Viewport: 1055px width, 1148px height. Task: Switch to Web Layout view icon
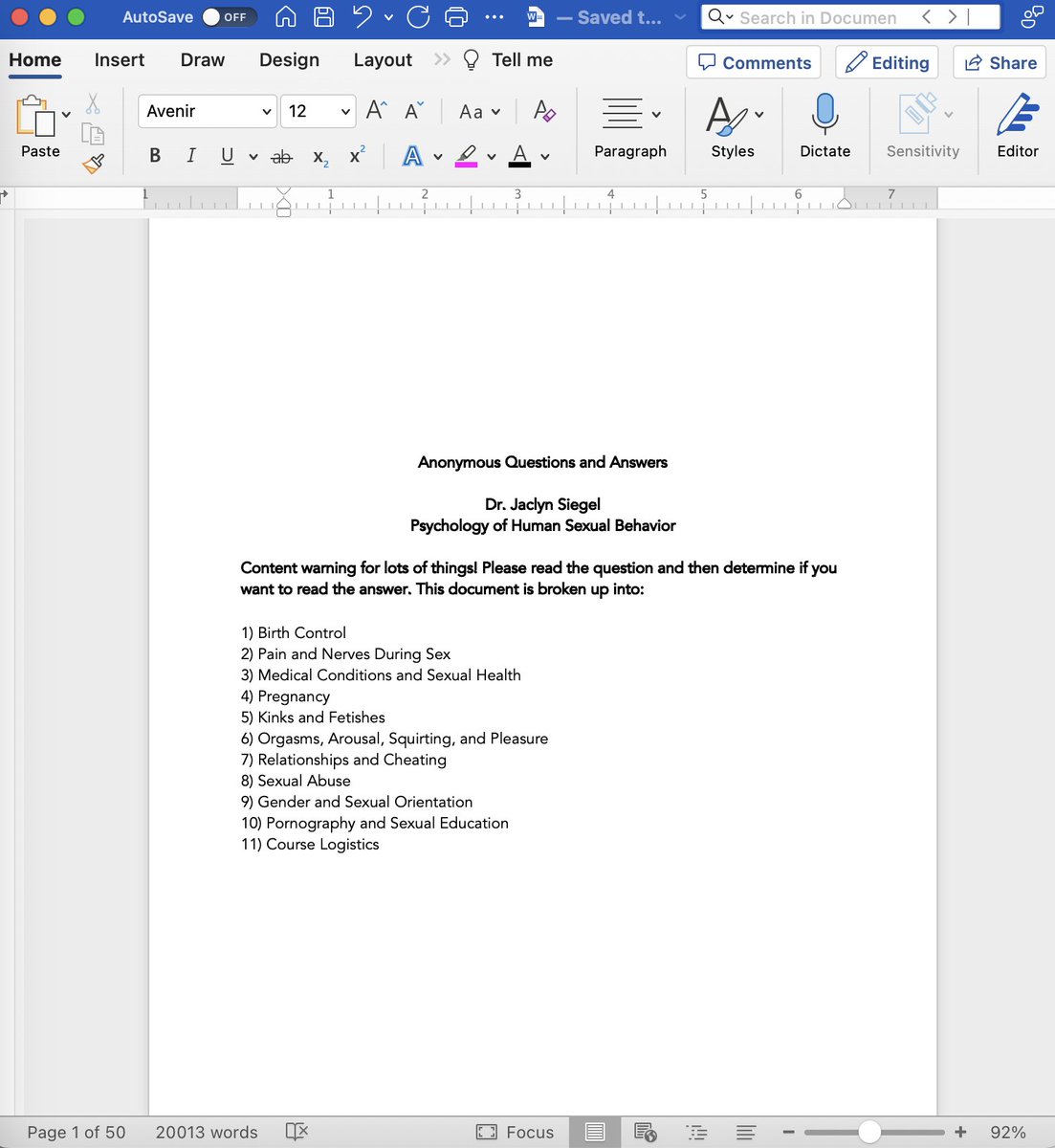[x=646, y=1132]
